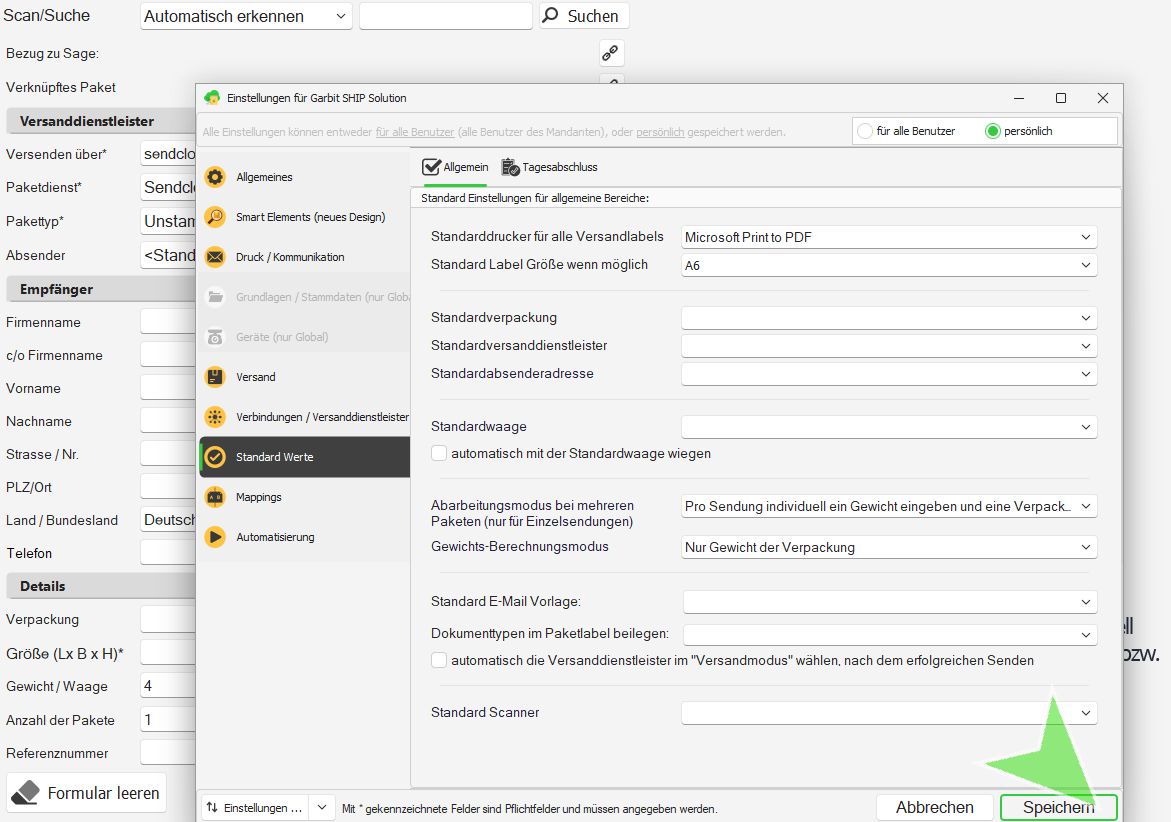Click the Automatisierung play icon
1171x822 pixels.
pyautogui.click(x=215, y=537)
